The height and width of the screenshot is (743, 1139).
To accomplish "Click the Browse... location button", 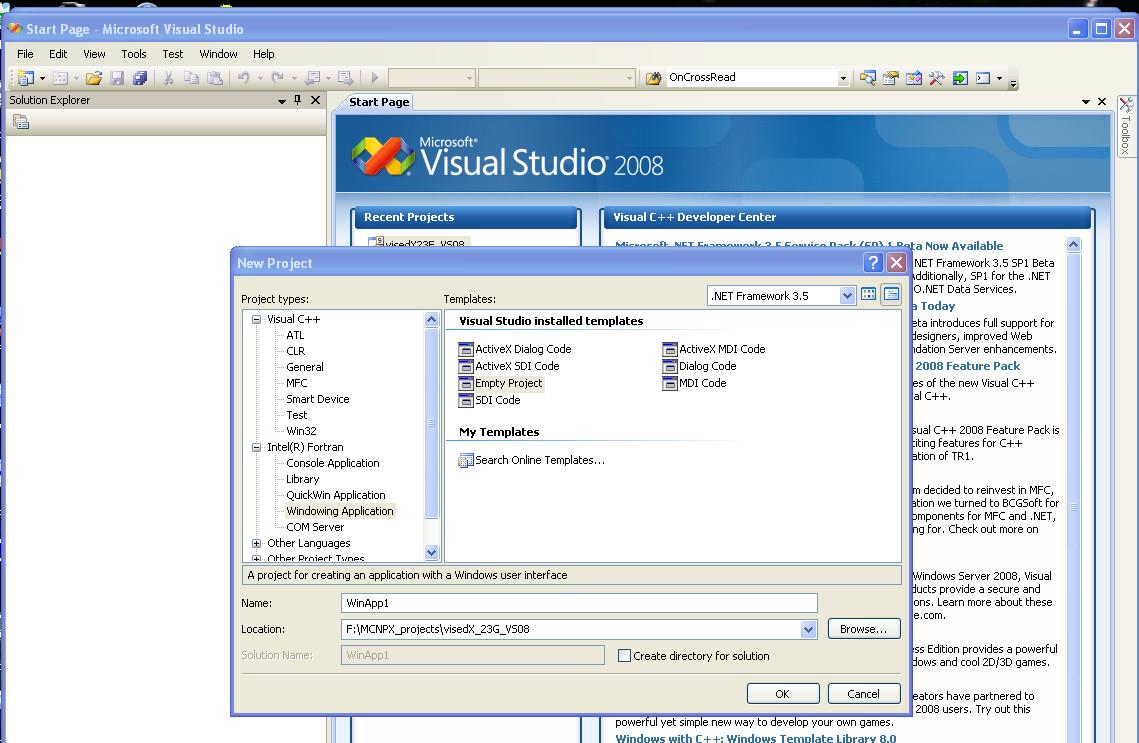I will tap(864, 629).
